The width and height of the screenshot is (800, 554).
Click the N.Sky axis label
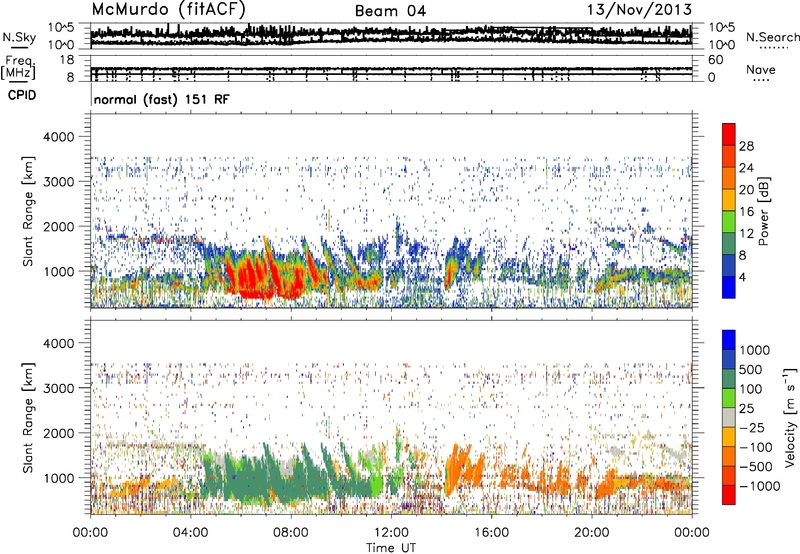click(19, 37)
